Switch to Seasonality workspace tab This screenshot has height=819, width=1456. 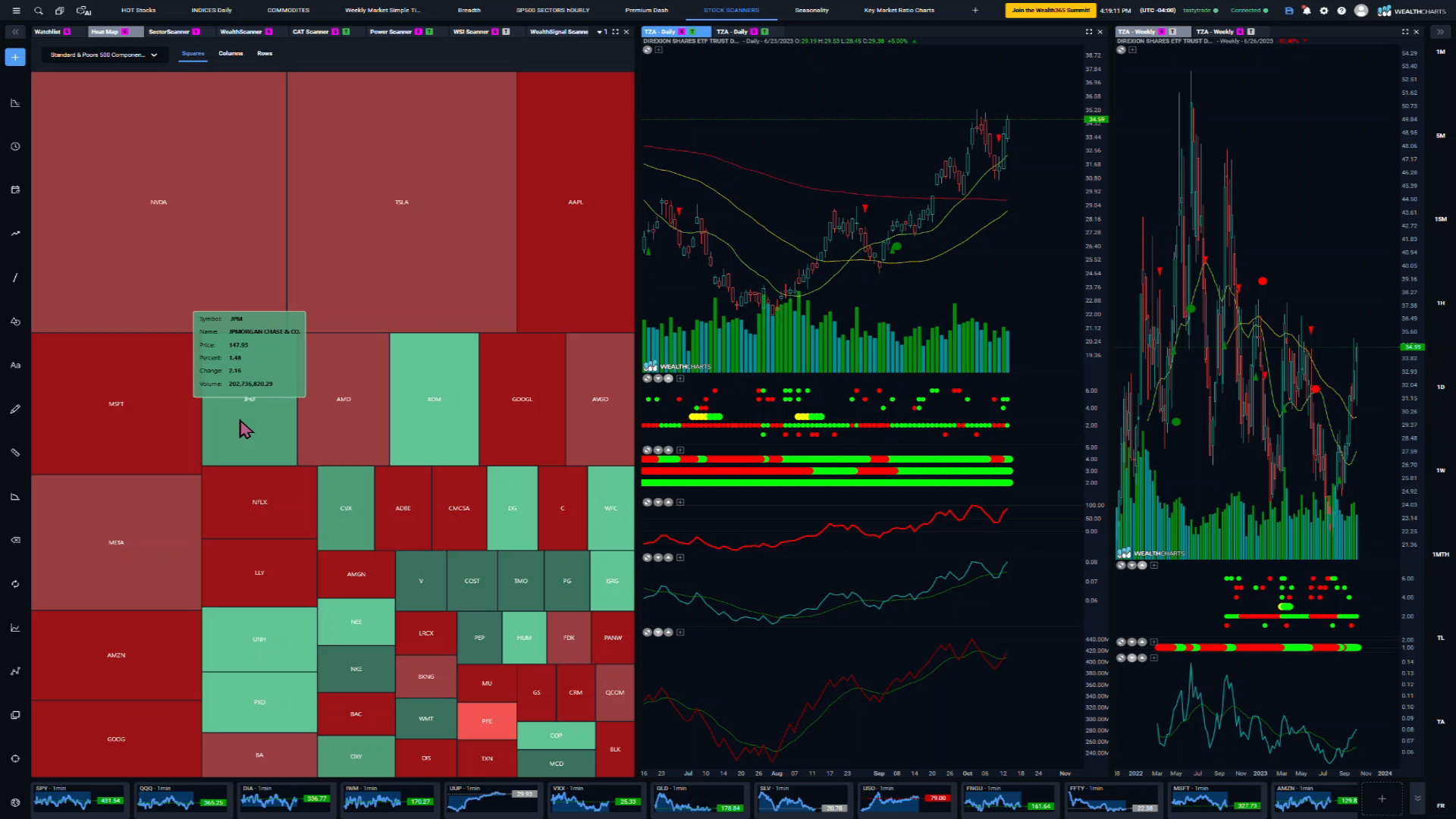click(811, 11)
